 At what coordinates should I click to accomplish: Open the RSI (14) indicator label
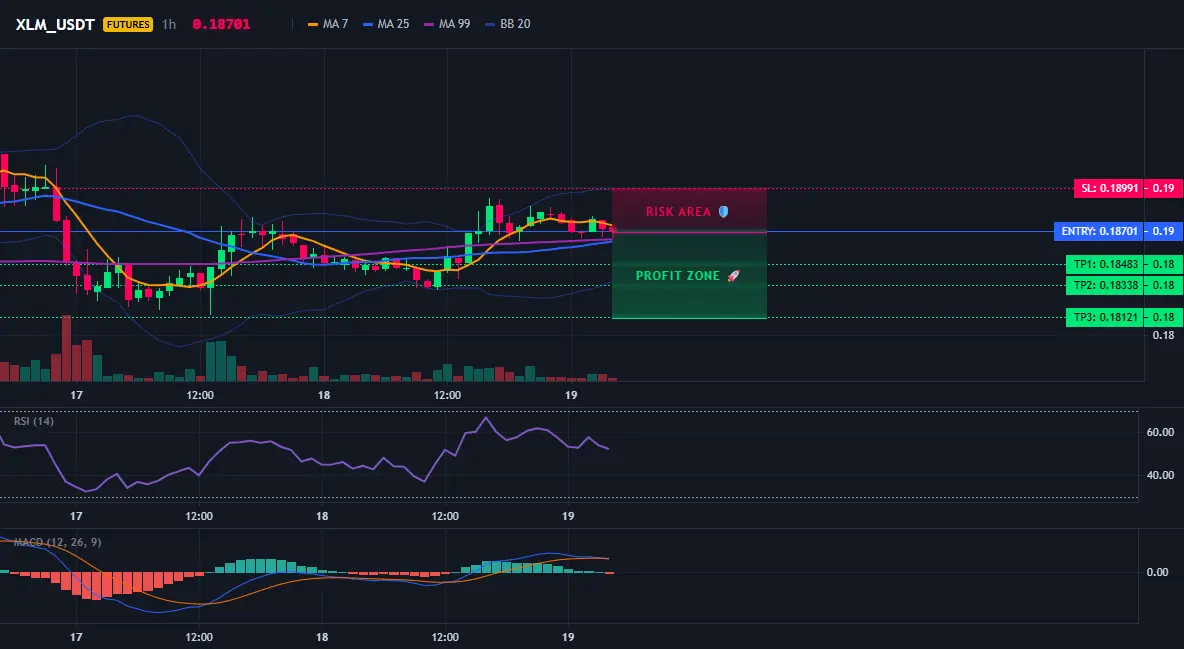coord(34,421)
